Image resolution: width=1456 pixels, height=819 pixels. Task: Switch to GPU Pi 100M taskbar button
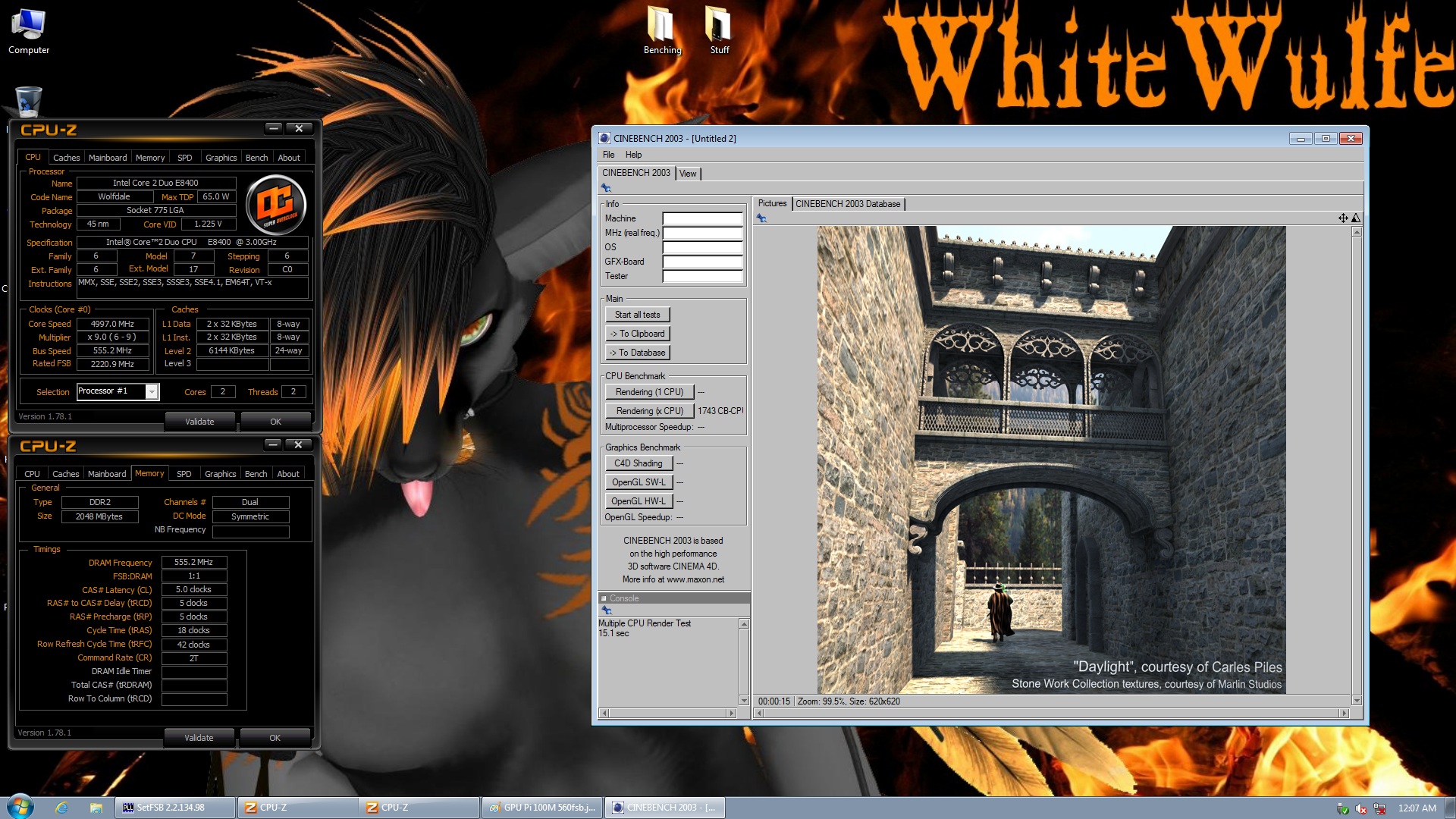(x=542, y=808)
